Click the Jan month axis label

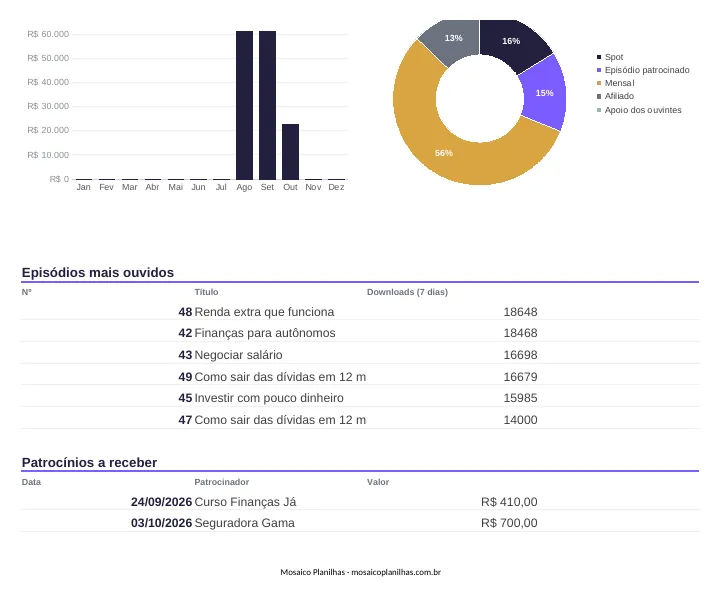[83, 187]
